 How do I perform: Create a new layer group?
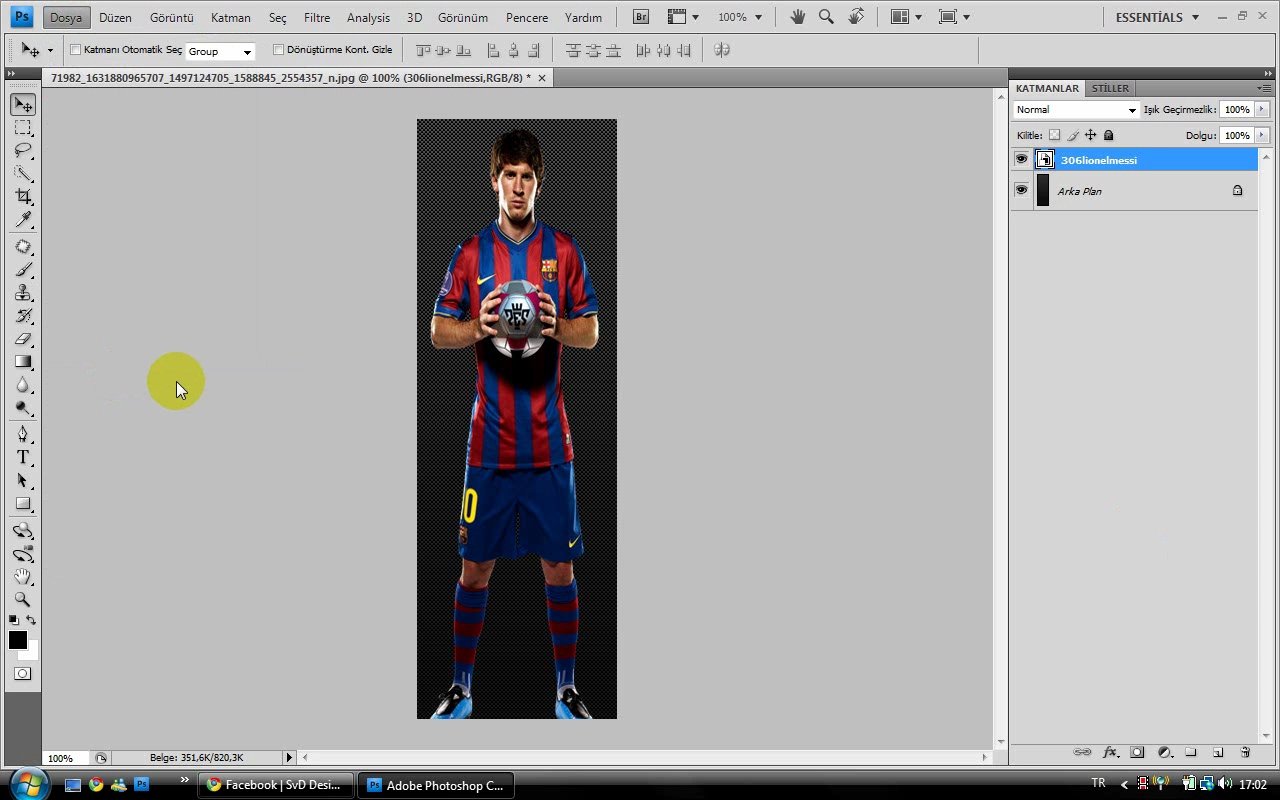click(x=1191, y=752)
